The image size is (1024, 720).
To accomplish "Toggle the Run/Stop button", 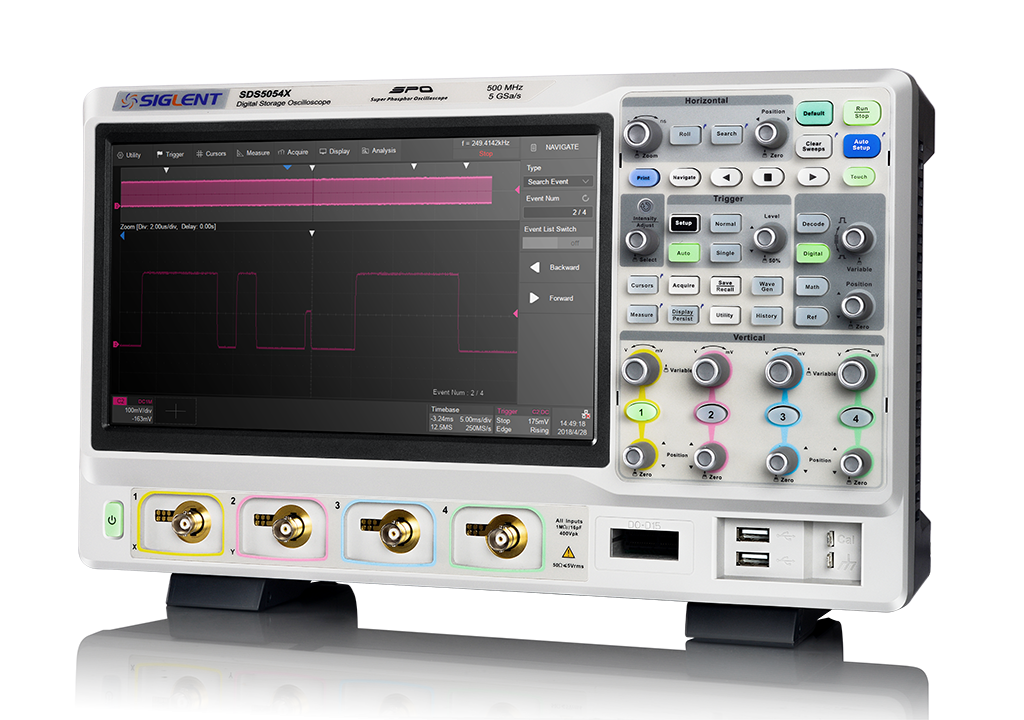I will [862, 113].
